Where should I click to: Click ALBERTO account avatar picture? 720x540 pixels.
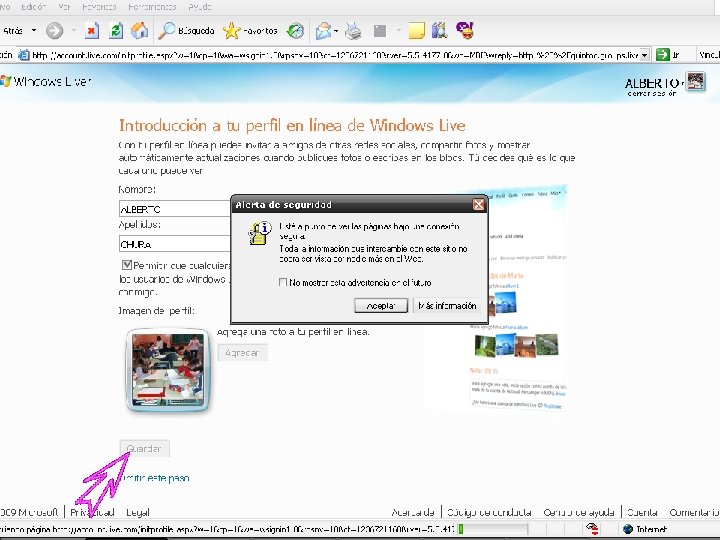point(695,82)
